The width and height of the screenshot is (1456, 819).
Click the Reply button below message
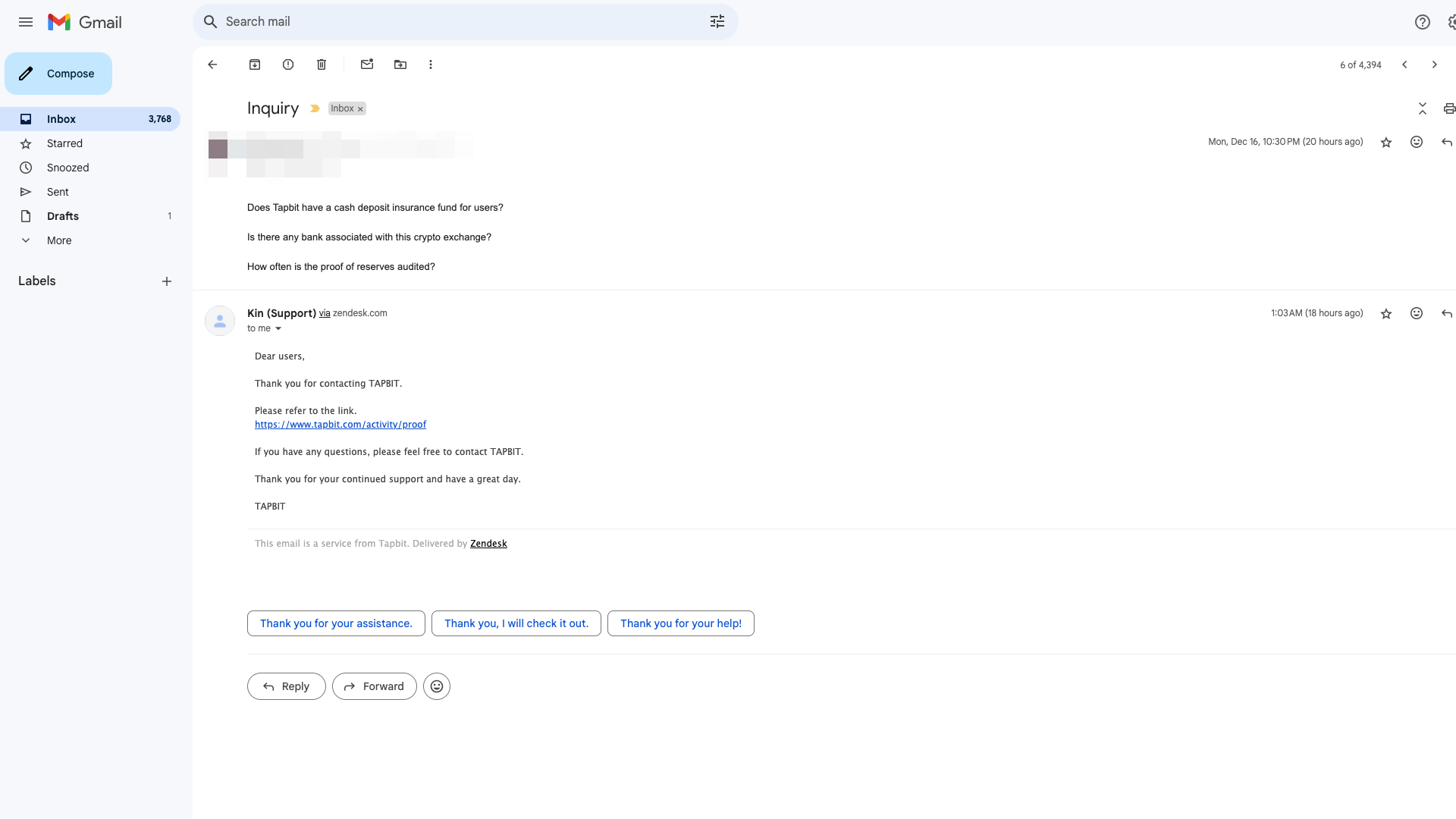tap(287, 686)
